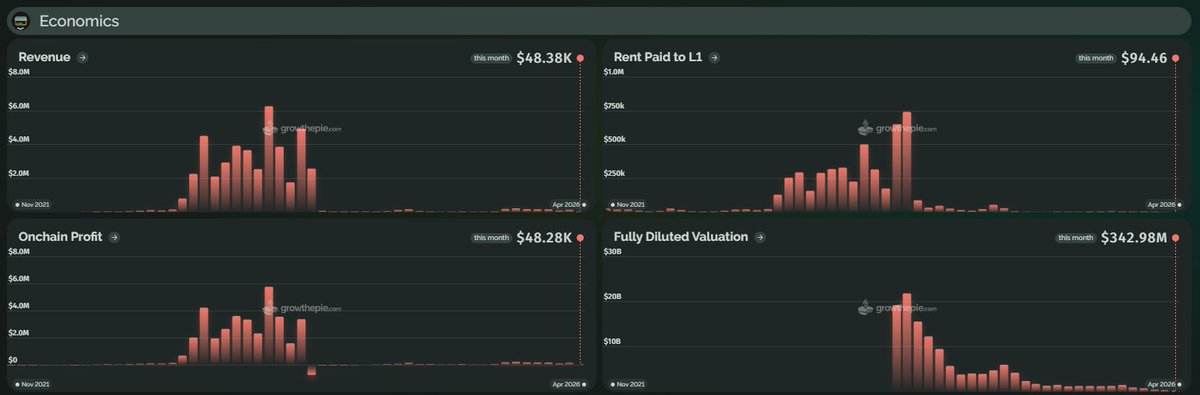Click Rent Paid chart Apr 2026 label
The width and height of the screenshot is (1200, 395).
point(1165,204)
